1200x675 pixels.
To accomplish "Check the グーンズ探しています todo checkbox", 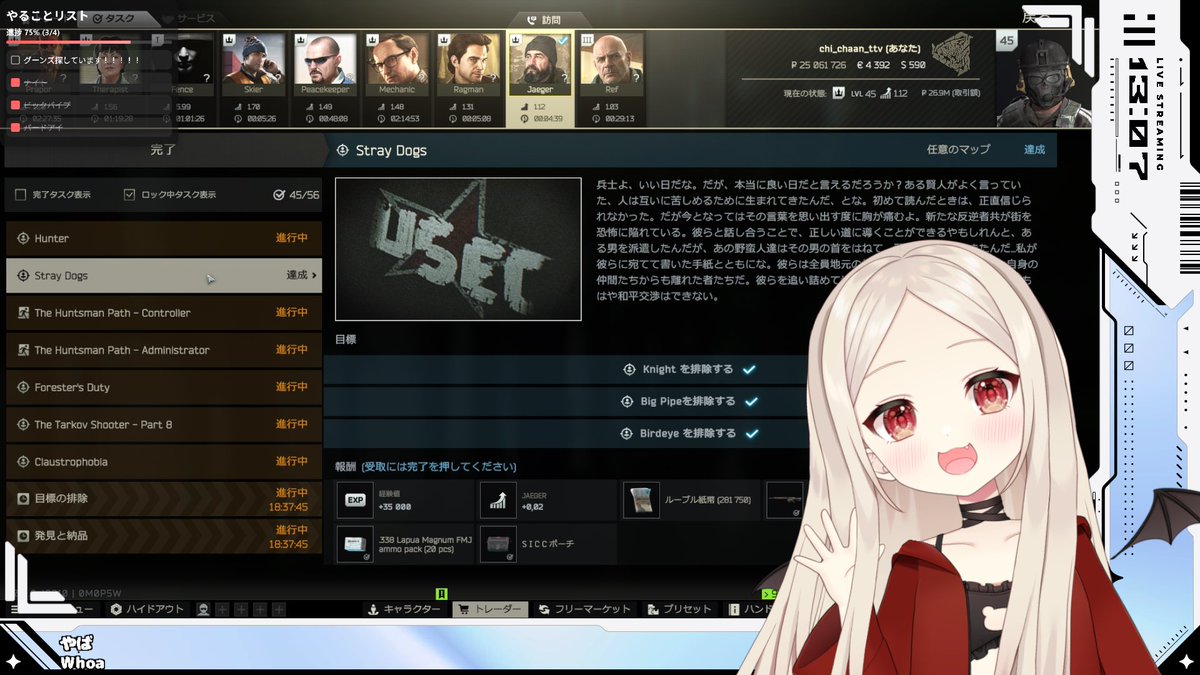I will pos(15,60).
